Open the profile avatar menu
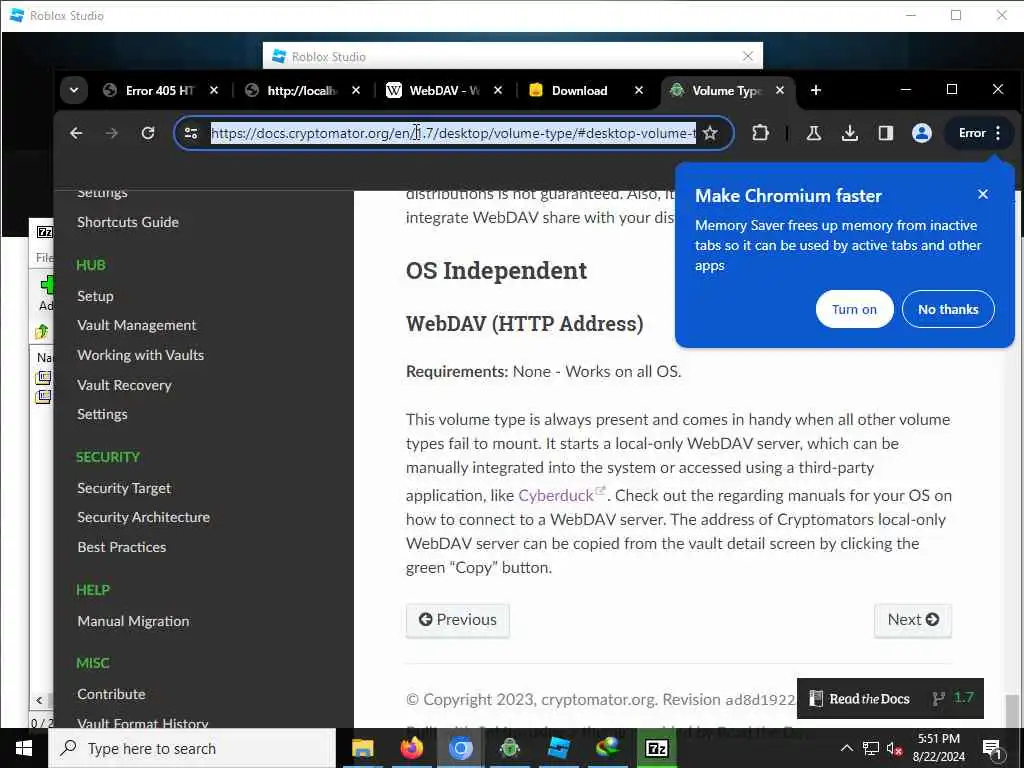 point(921,133)
